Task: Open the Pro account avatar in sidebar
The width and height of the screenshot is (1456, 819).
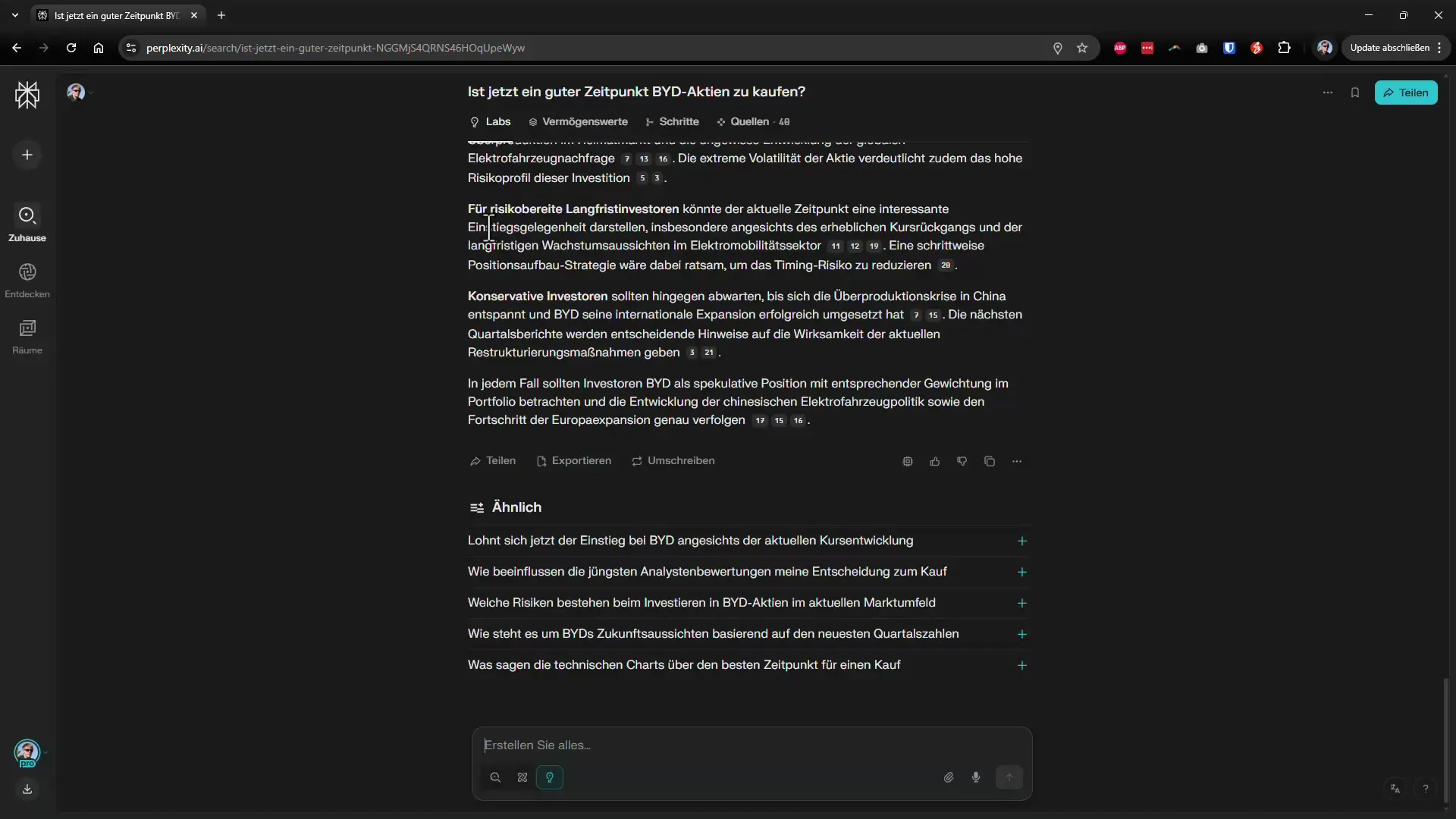Action: pos(27,753)
